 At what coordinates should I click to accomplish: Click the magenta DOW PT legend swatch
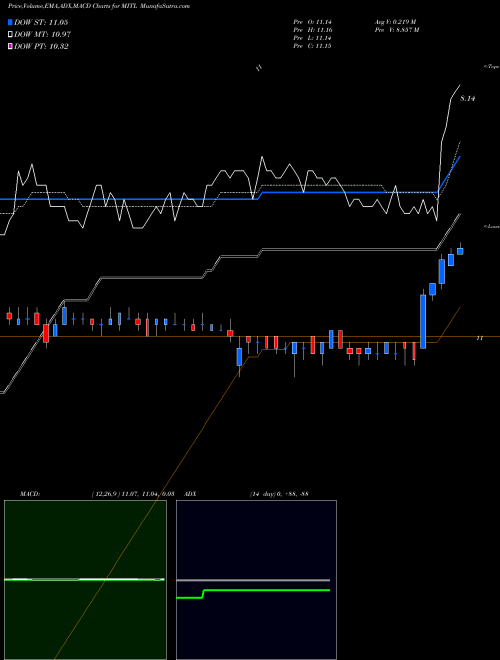click(x=10, y=46)
